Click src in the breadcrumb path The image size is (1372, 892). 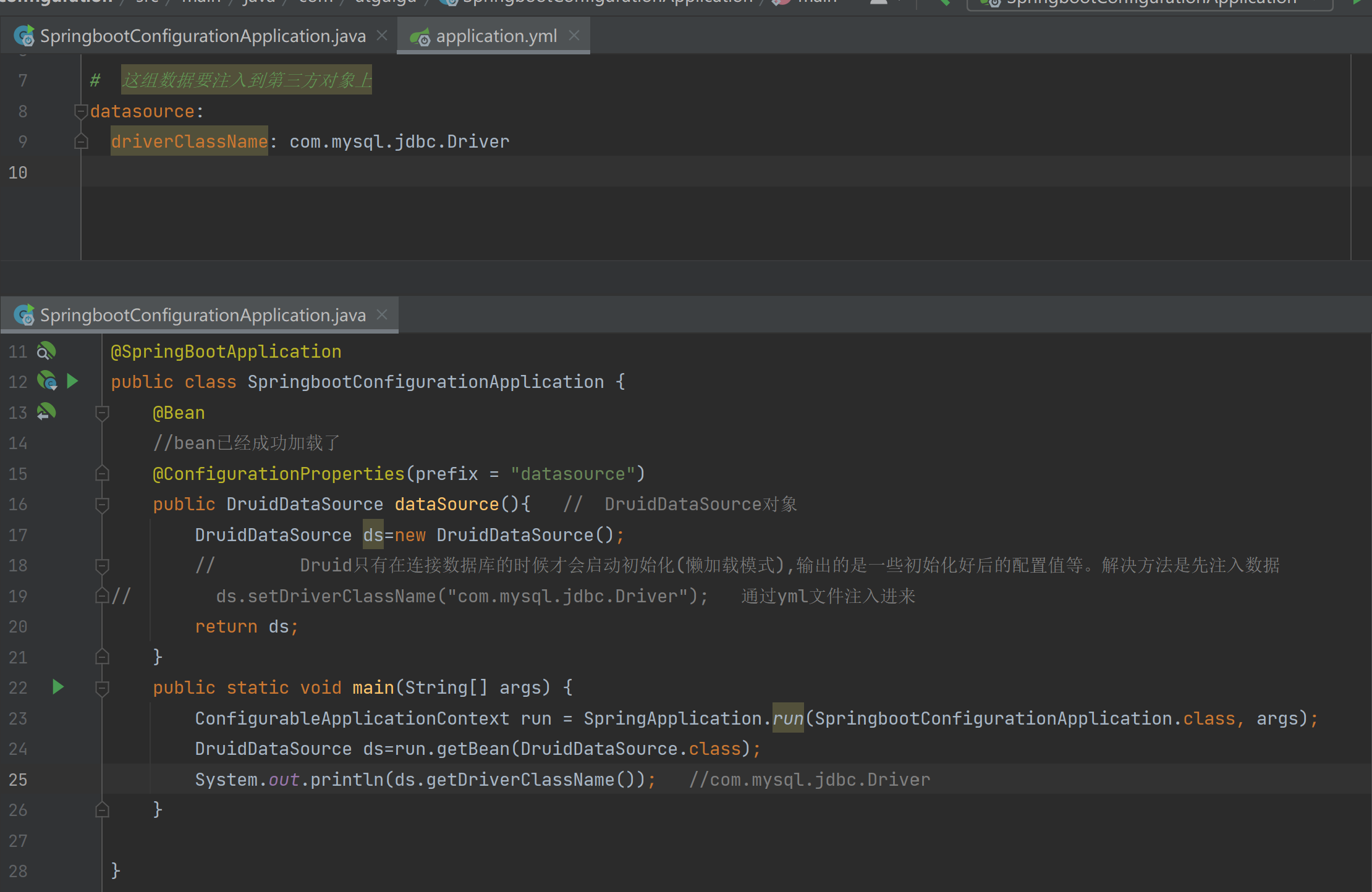click(x=146, y=2)
